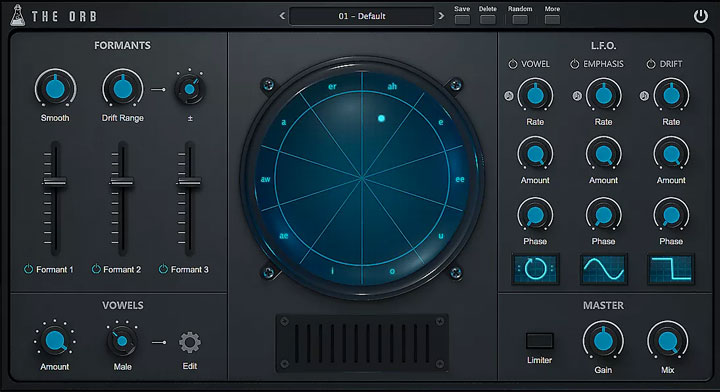Click the Smooth knob
Image resolution: width=720 pixels, height=392 pixels.
point(55,88)
